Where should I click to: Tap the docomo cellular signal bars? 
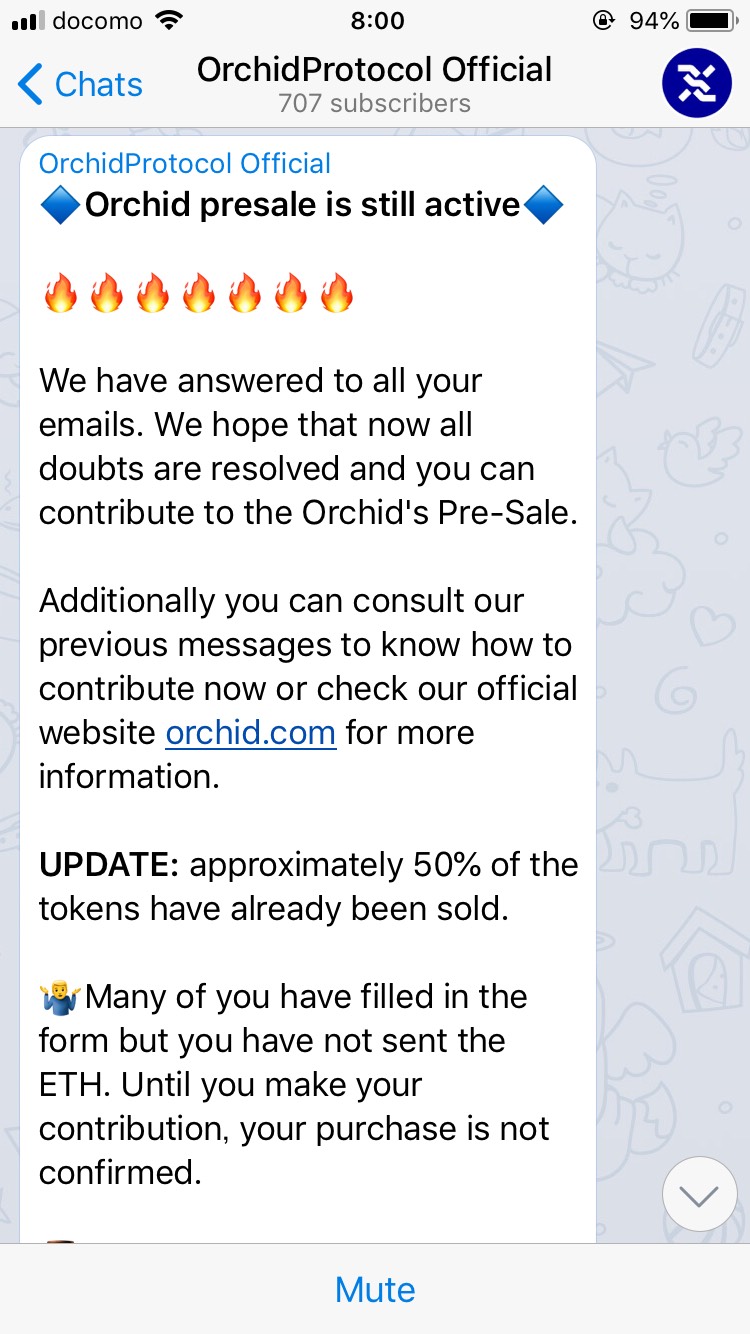(28, 21)
